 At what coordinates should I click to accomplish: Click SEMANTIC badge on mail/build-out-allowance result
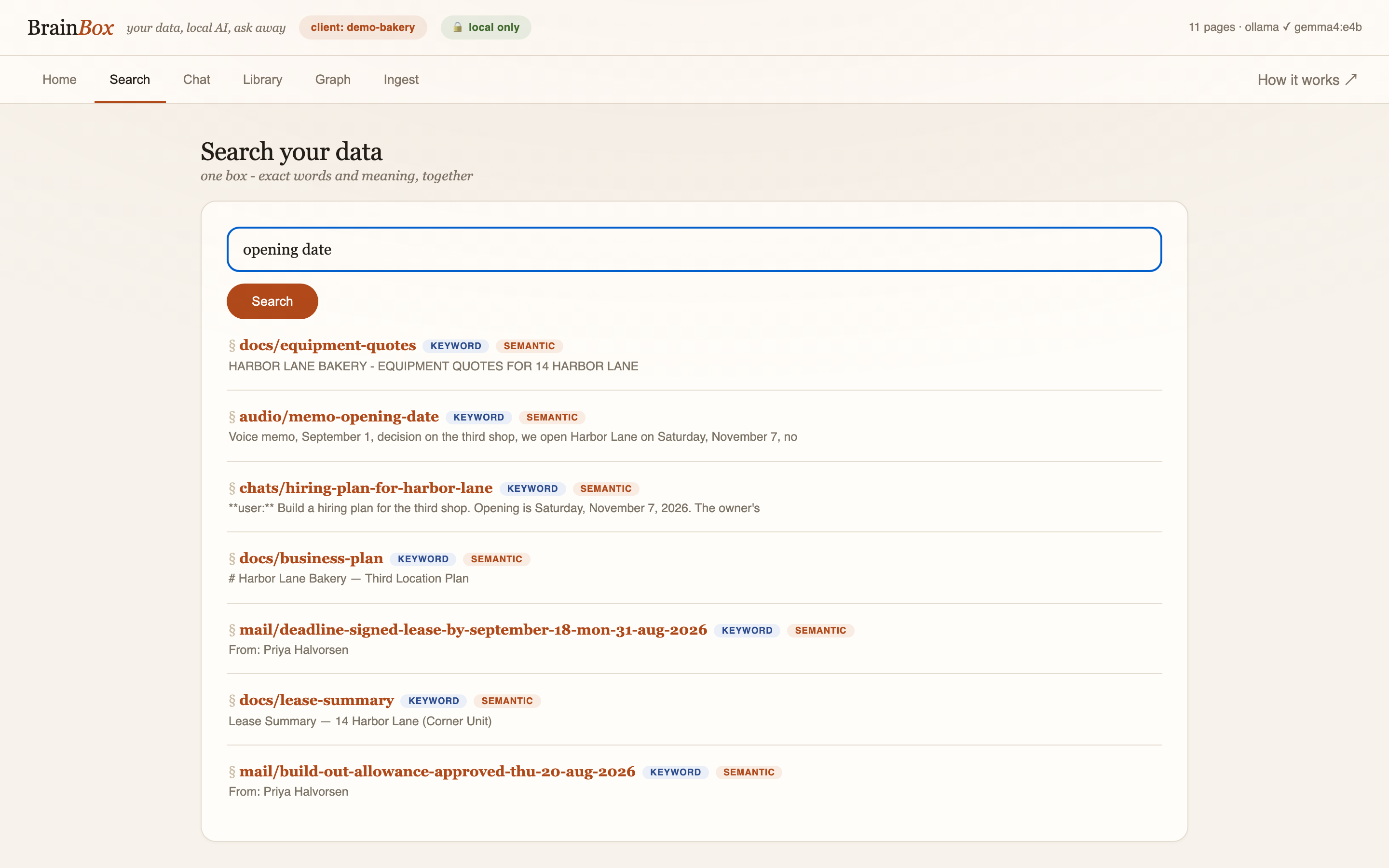749,772
